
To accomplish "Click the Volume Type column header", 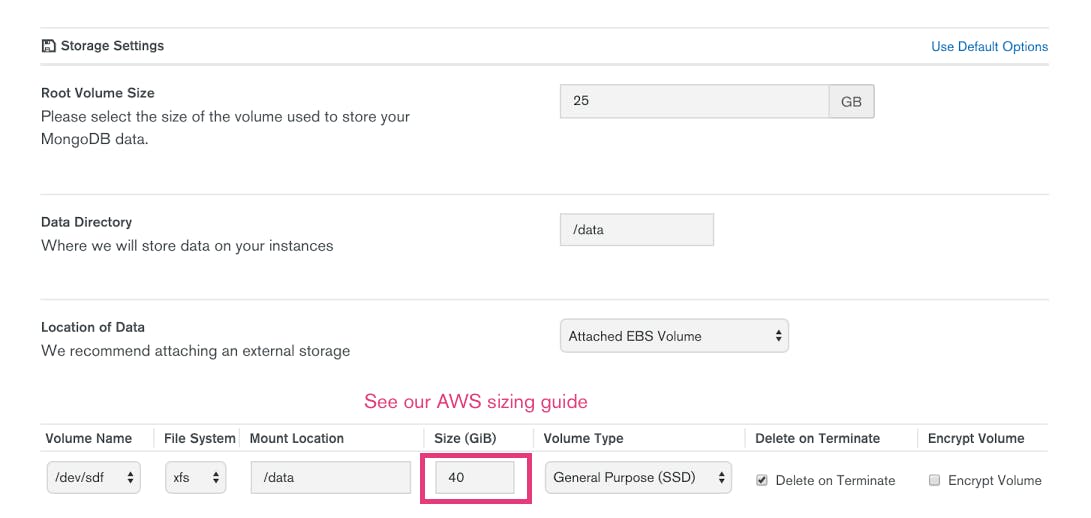I will pyautogui.click(x=583, y=439).
